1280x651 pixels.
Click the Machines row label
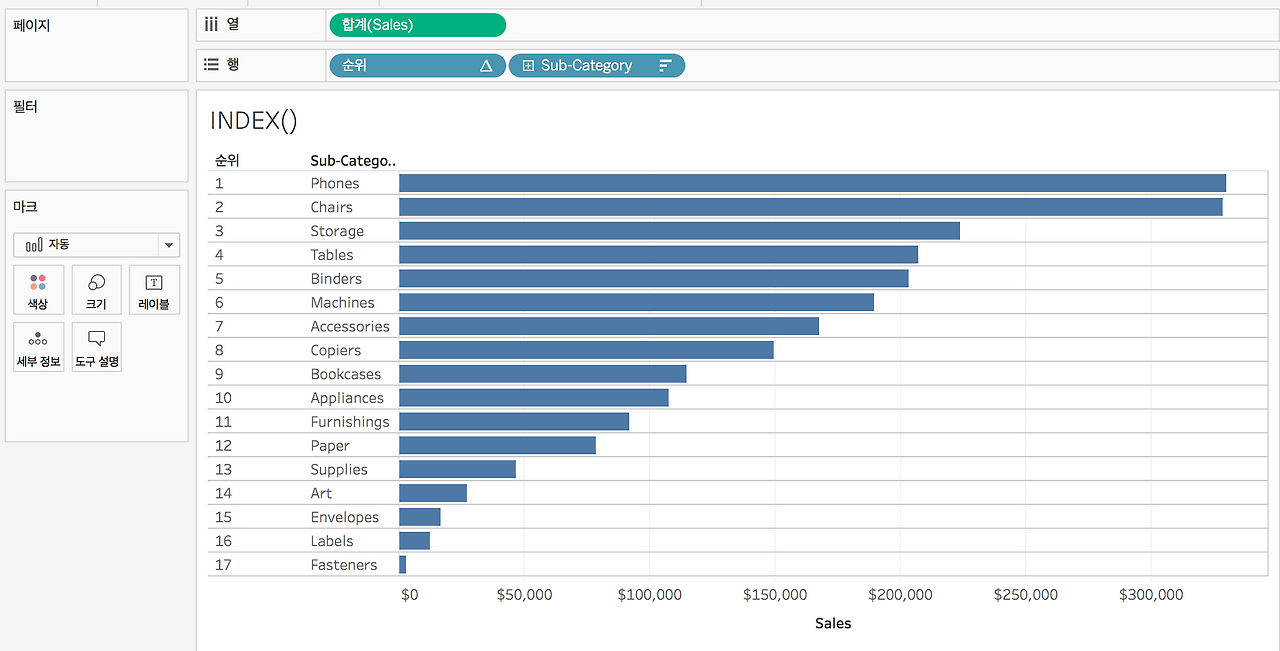[x=342, y=302]
